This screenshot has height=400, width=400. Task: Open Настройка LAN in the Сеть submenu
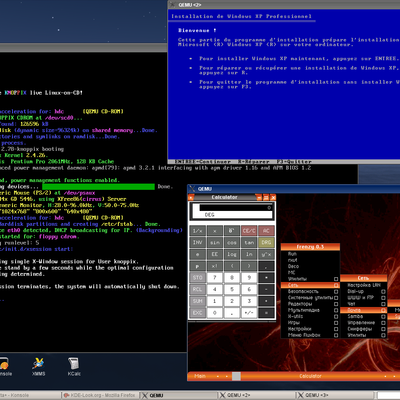363,285
